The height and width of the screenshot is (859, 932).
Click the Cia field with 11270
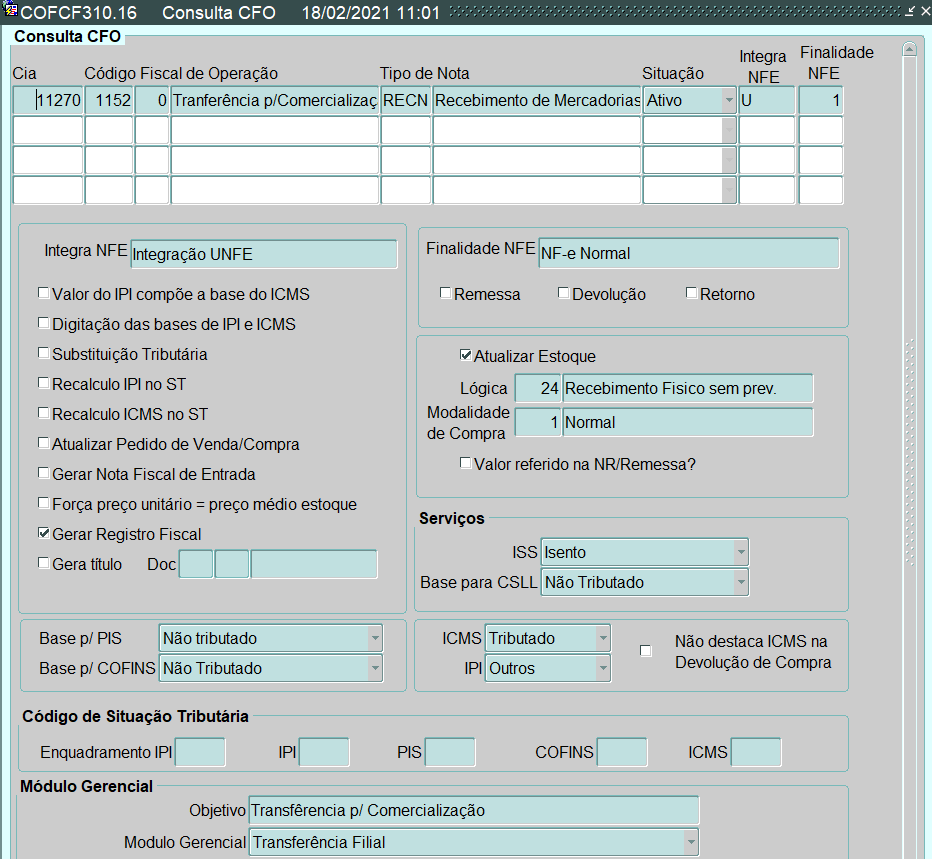point(48,100)
